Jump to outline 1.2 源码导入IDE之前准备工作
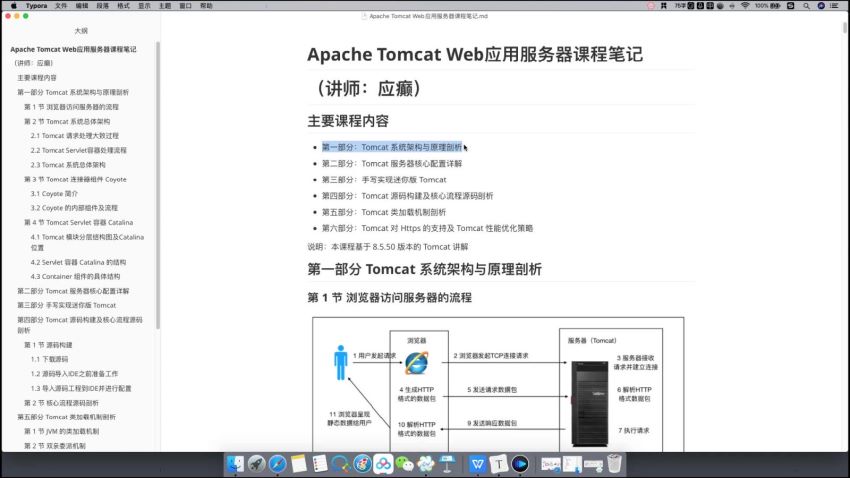This screenshot has width=850, height=478. click(x=74, y=374)
